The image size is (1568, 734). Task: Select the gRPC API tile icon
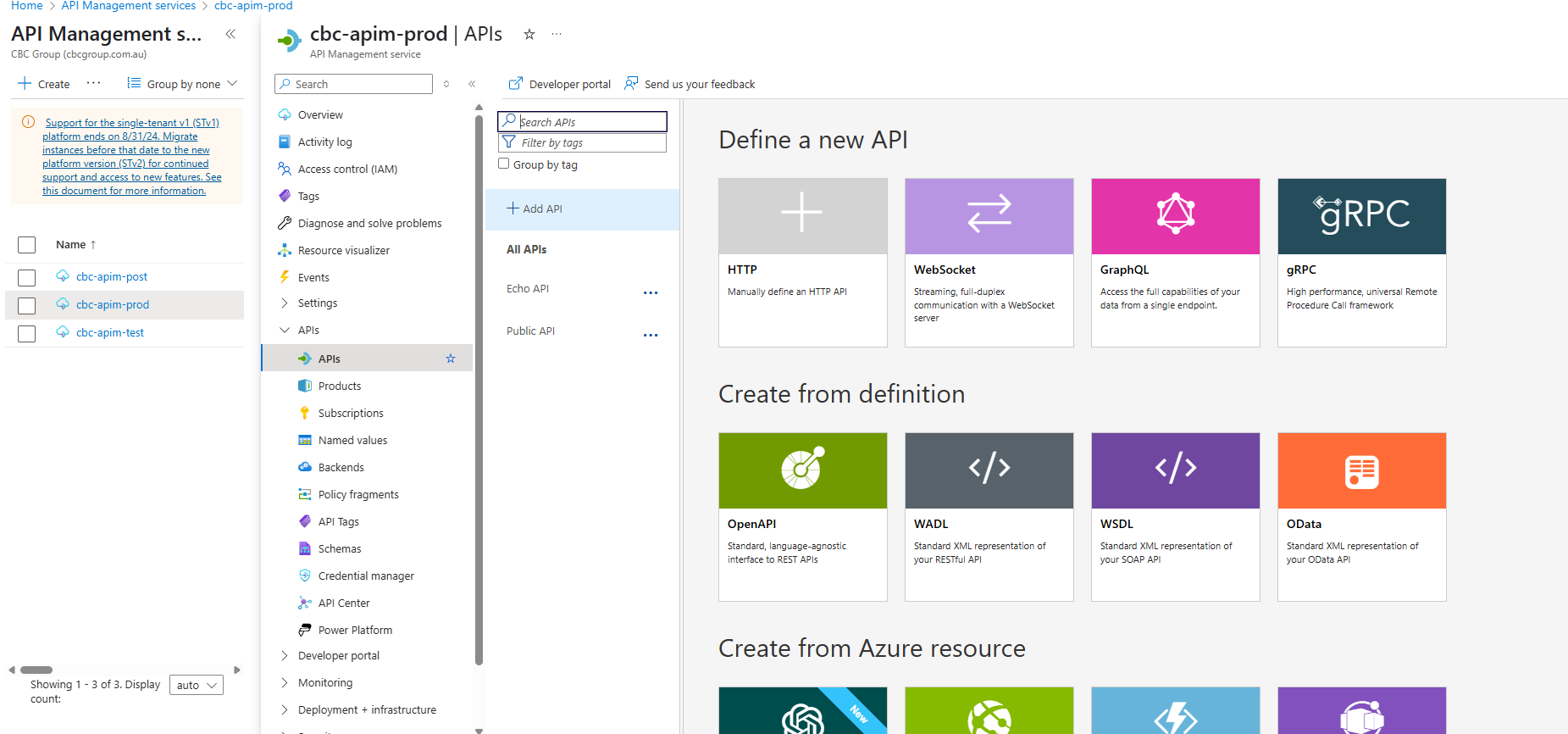point(1361,215)
